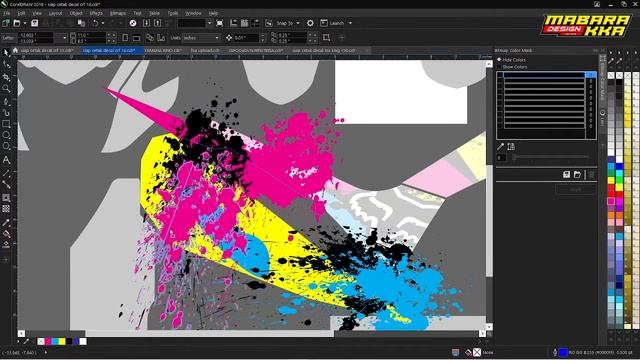Switch to the 'for upload.cdr' document tab
640x360 pixels.
tap(205, 51)
